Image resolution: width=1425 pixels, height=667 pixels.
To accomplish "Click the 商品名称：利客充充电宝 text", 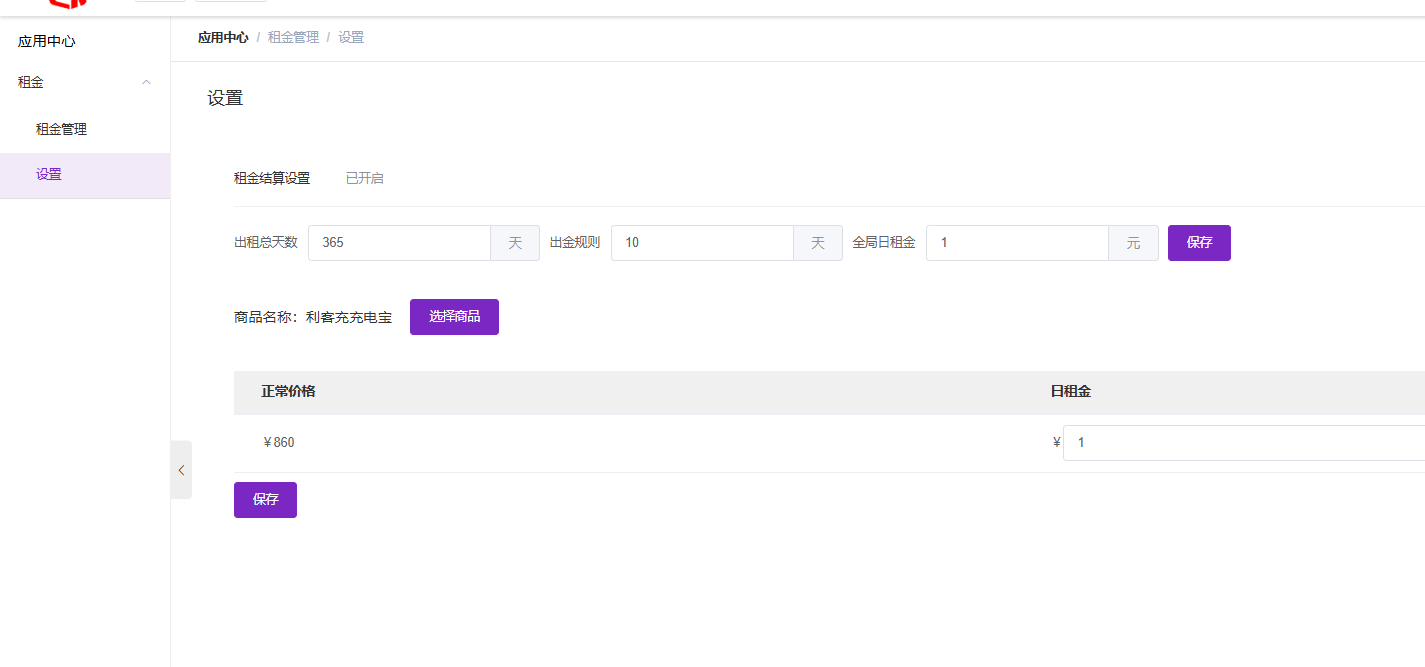I will [313, 317].
